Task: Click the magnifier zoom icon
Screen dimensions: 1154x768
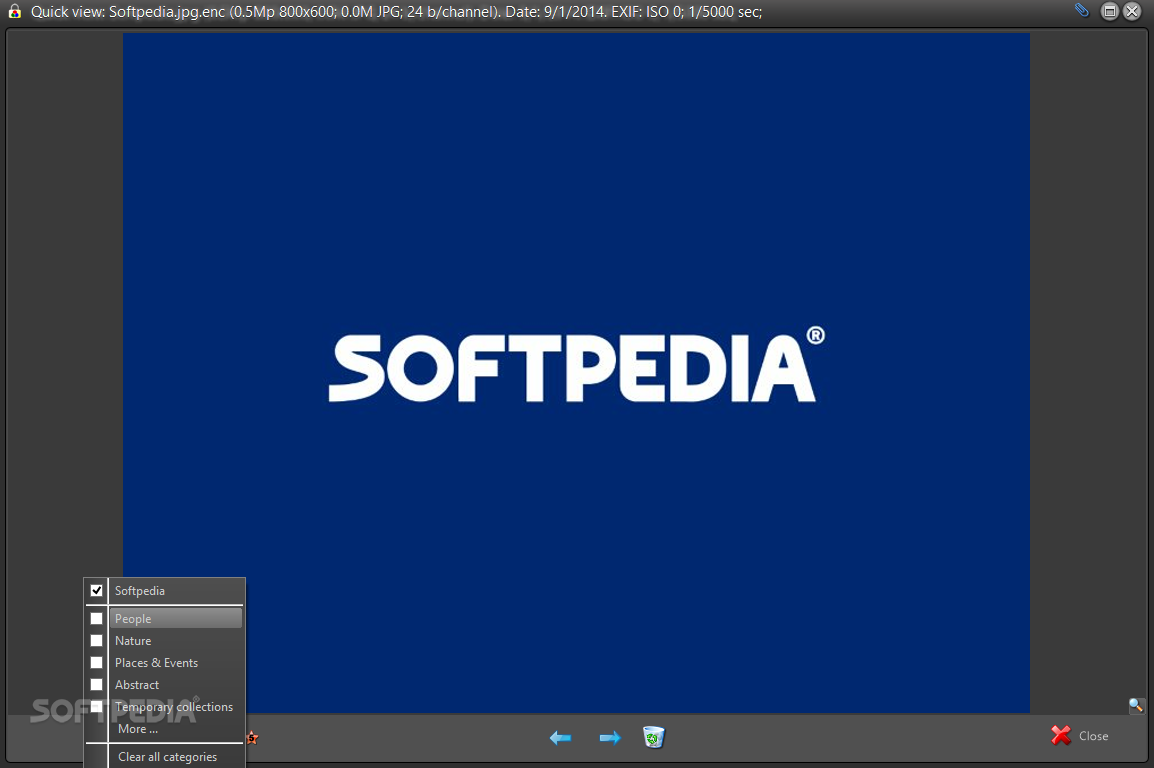Action: pos(1136,705)
